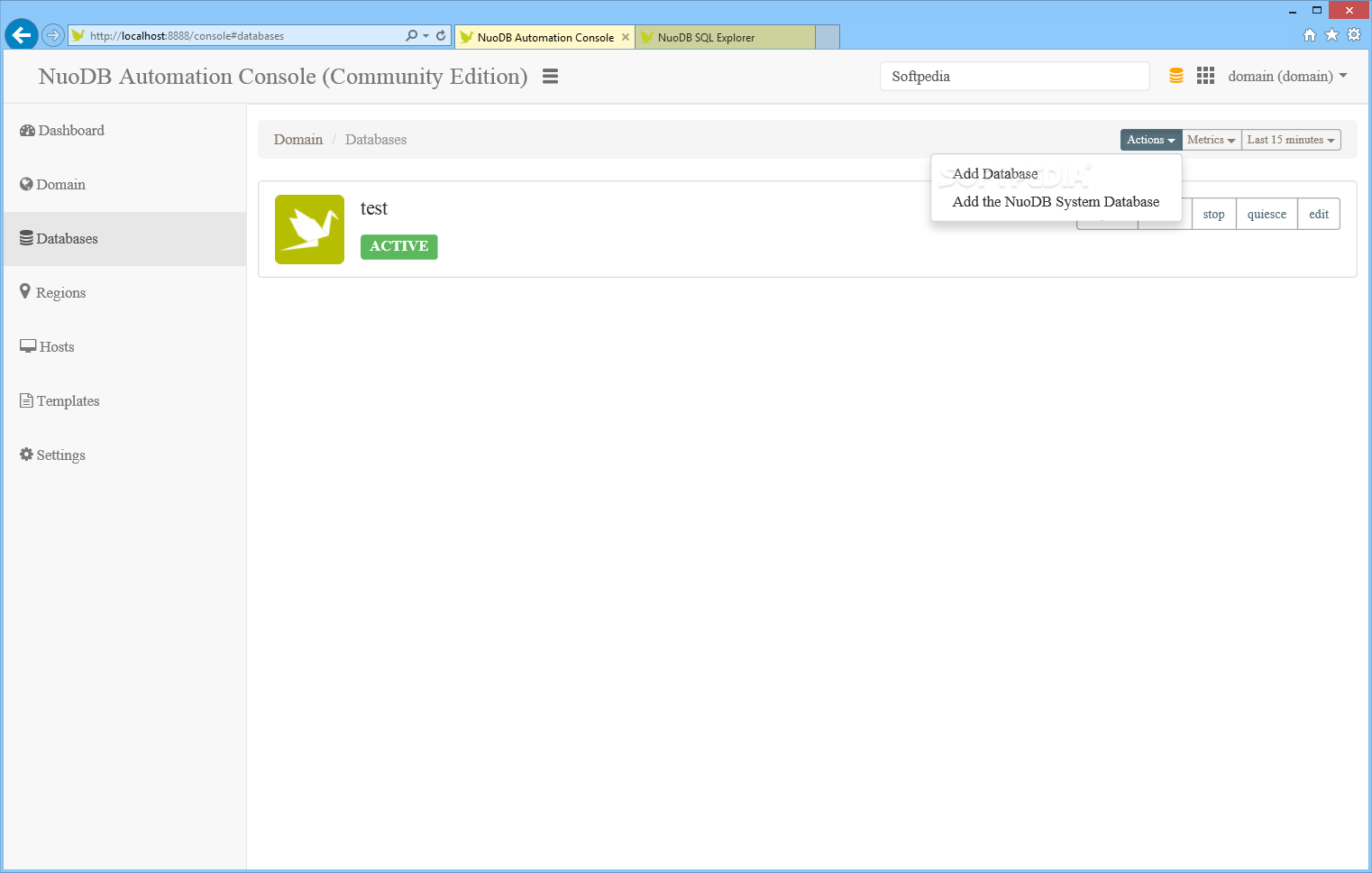Click the edit button for test
The width and height of the screenshot is (1372, 873).
(x=1319, y=215)
